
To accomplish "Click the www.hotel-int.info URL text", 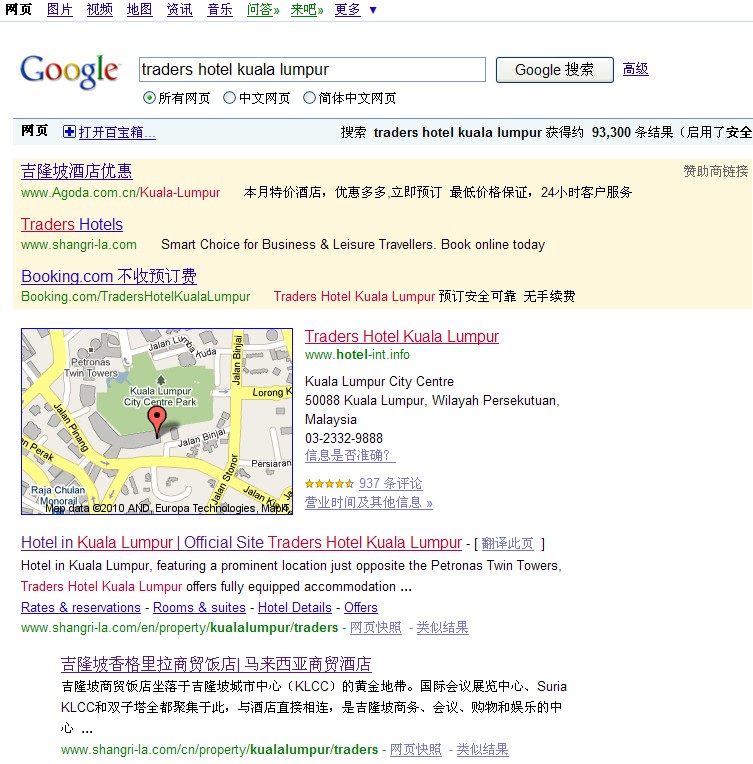I will [357, 355].
